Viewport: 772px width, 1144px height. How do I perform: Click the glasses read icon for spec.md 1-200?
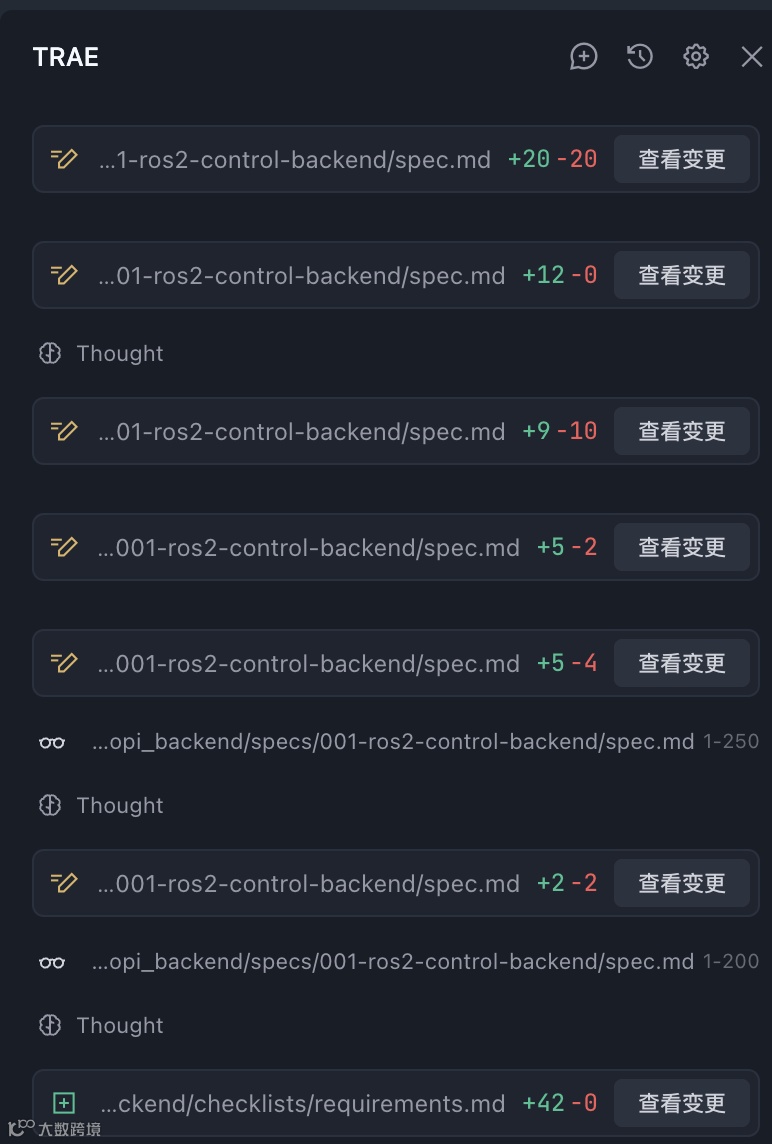(52, 962)
